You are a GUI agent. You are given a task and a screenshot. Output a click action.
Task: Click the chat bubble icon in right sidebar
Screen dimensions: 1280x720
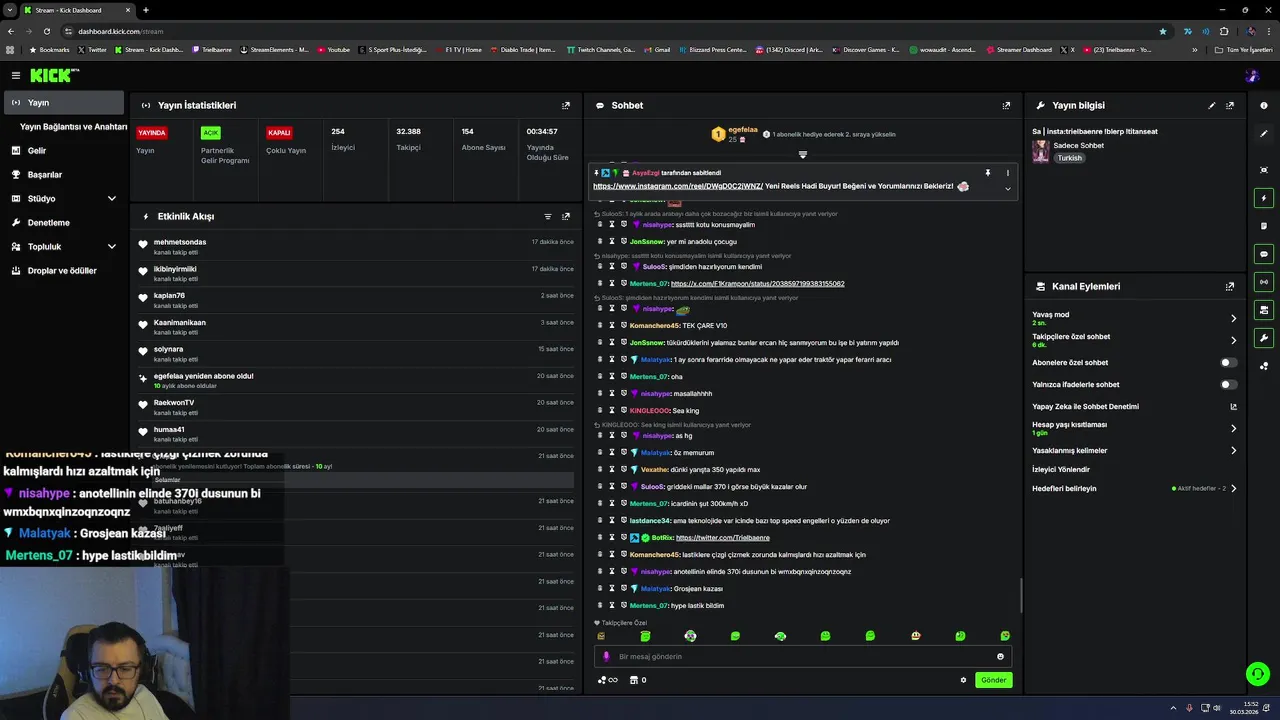(1264, 254)
